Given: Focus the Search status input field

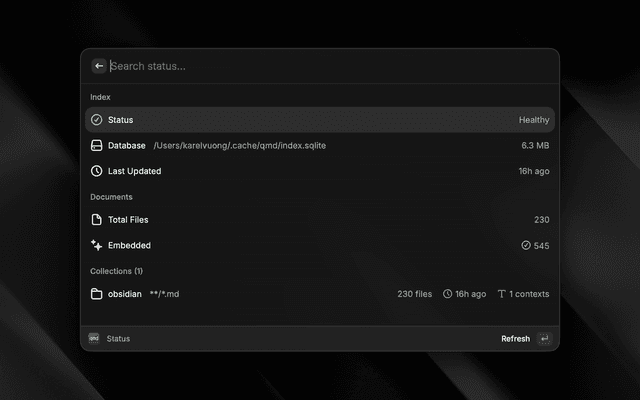Looking at the screenshot, I should [x=320, y=66].
